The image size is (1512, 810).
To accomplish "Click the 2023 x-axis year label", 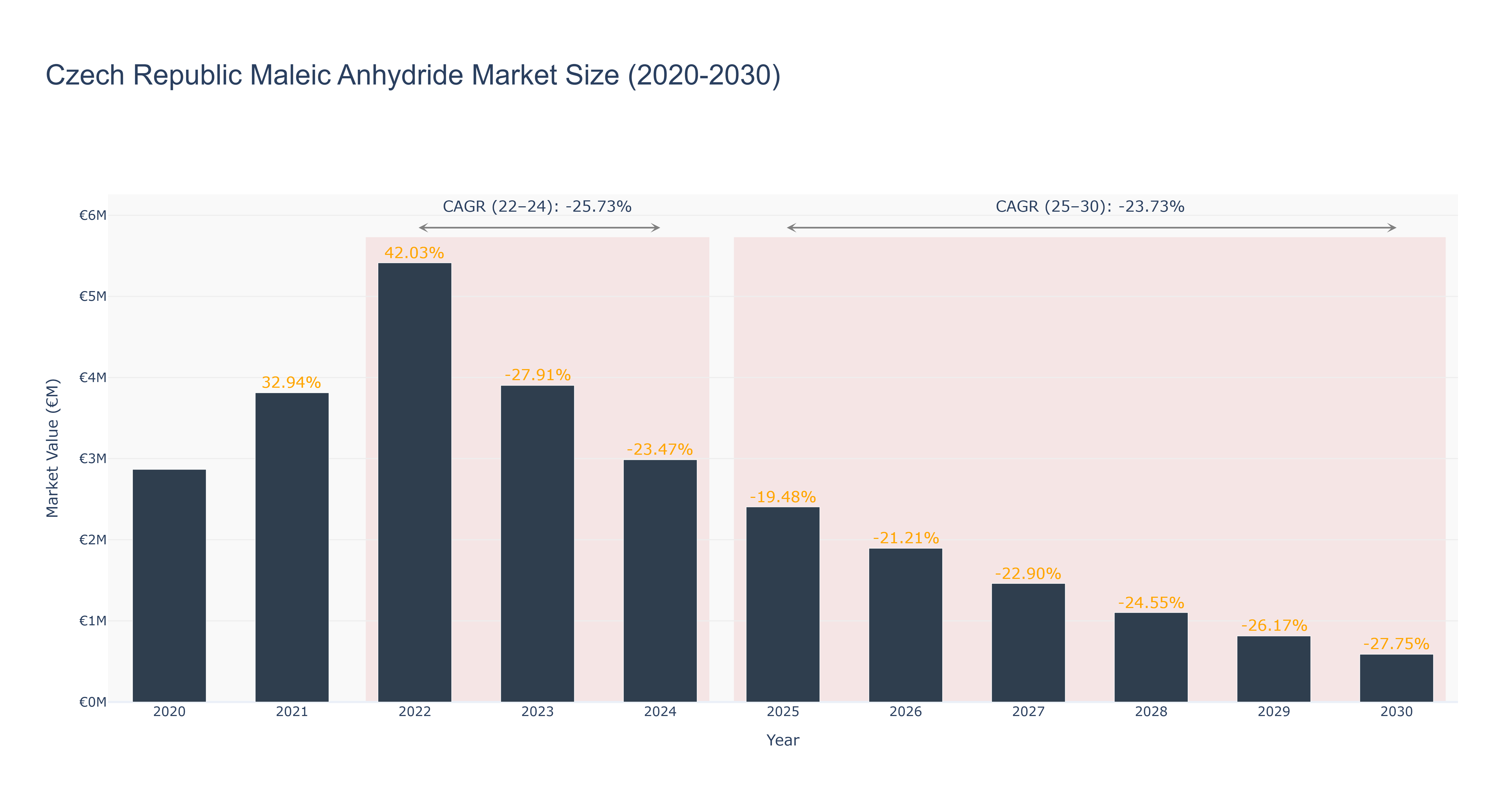I will click(537, 712).
